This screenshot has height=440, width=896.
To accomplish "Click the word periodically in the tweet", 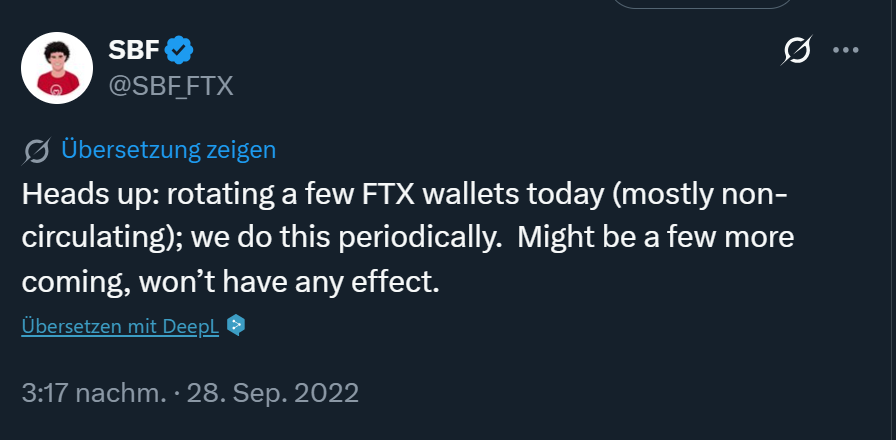I will pos(427,238).
